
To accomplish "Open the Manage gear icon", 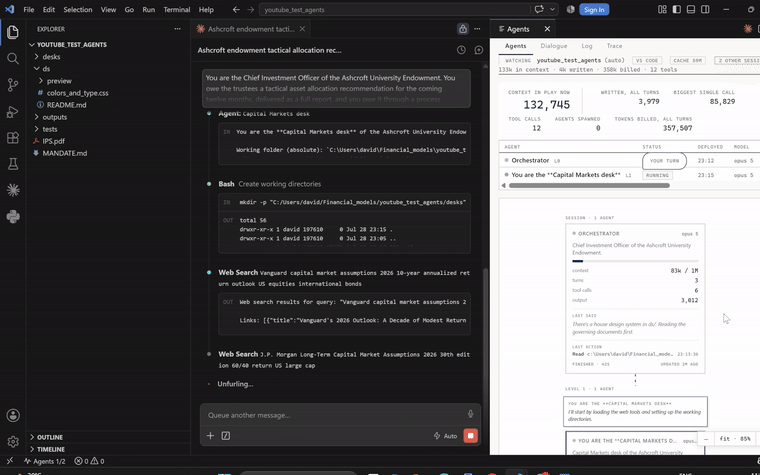I will (13, 442).
